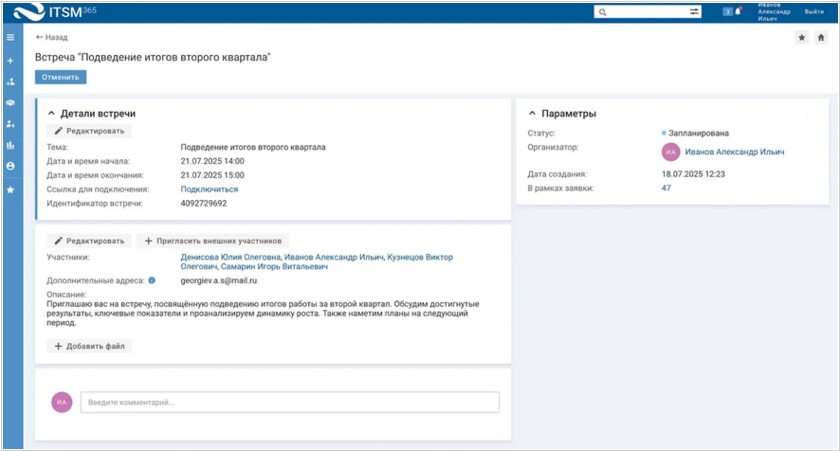Open the notifications bell icon
The image size is (840, 451).
tap(738, 12)
